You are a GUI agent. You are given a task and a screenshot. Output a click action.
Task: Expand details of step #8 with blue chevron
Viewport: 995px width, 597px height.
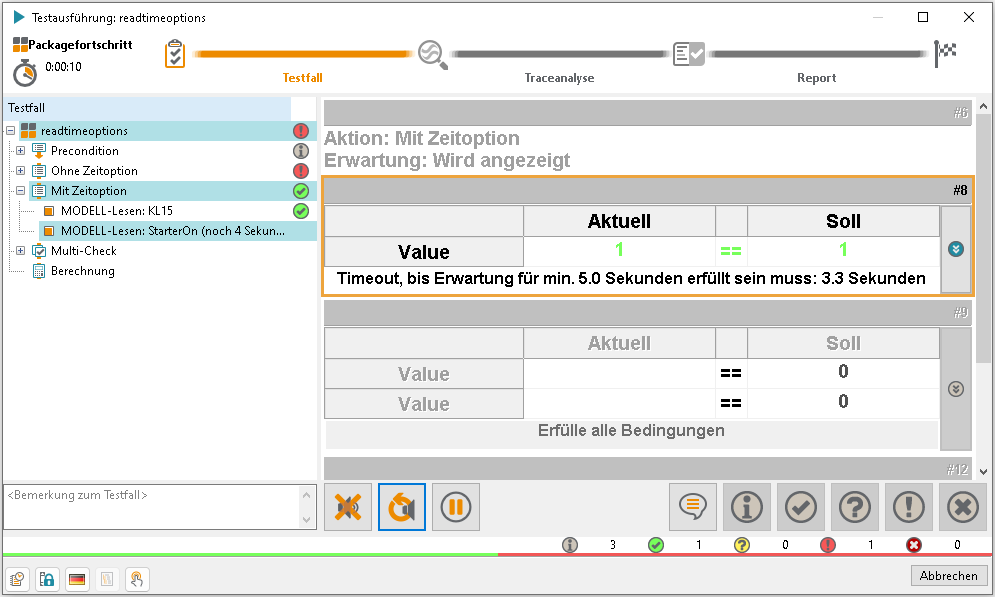[x=956, y=249]
